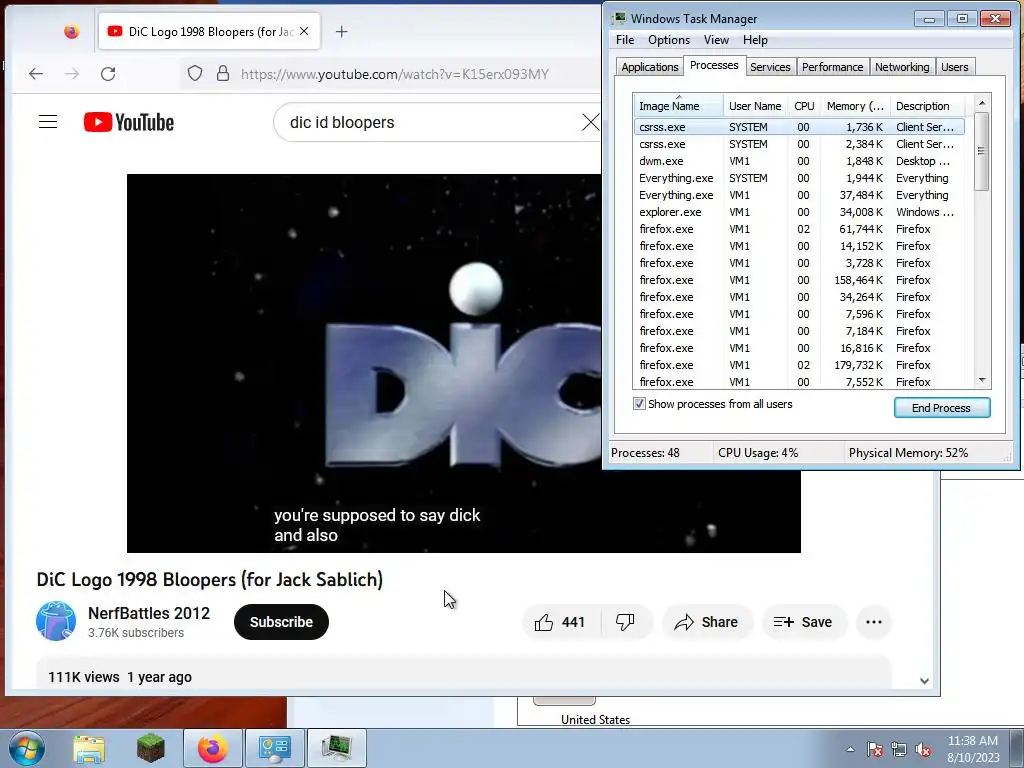The image size is (1024, 768).
Task: Click the muted volume tray icon
Action: click(x=923, y=749)
